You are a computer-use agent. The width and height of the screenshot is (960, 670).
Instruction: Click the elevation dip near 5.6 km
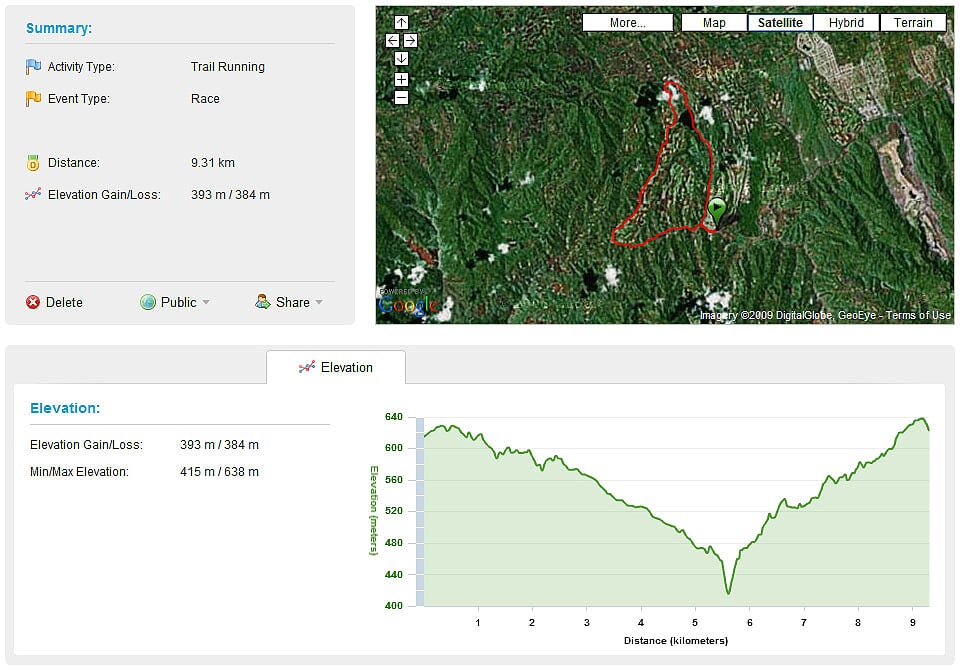point(728,592)
